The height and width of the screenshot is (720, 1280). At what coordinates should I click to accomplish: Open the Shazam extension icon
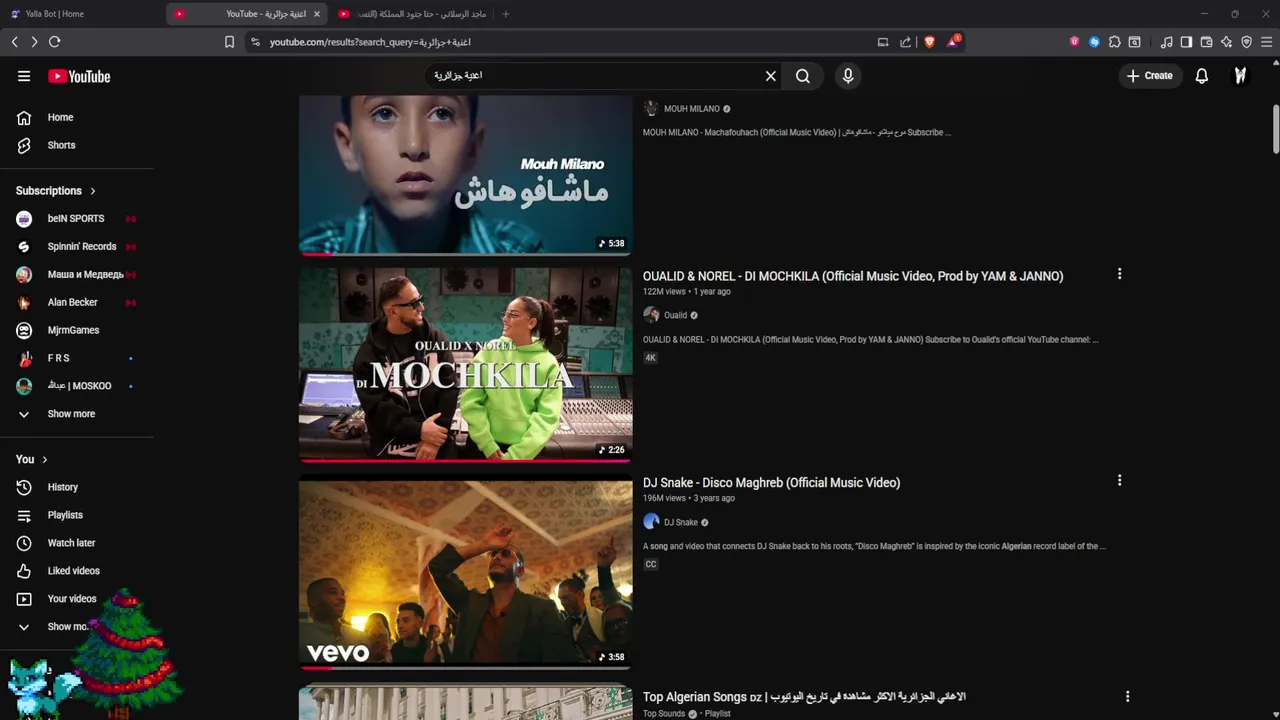(1094, 42)
